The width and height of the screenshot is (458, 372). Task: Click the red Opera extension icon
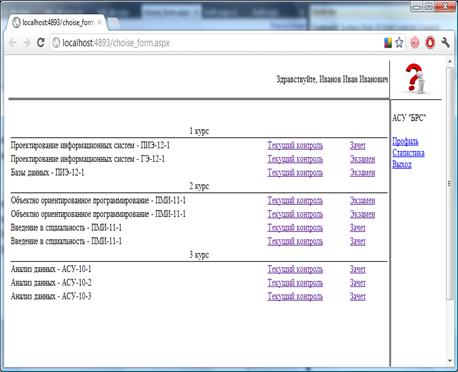coord(430,43)
